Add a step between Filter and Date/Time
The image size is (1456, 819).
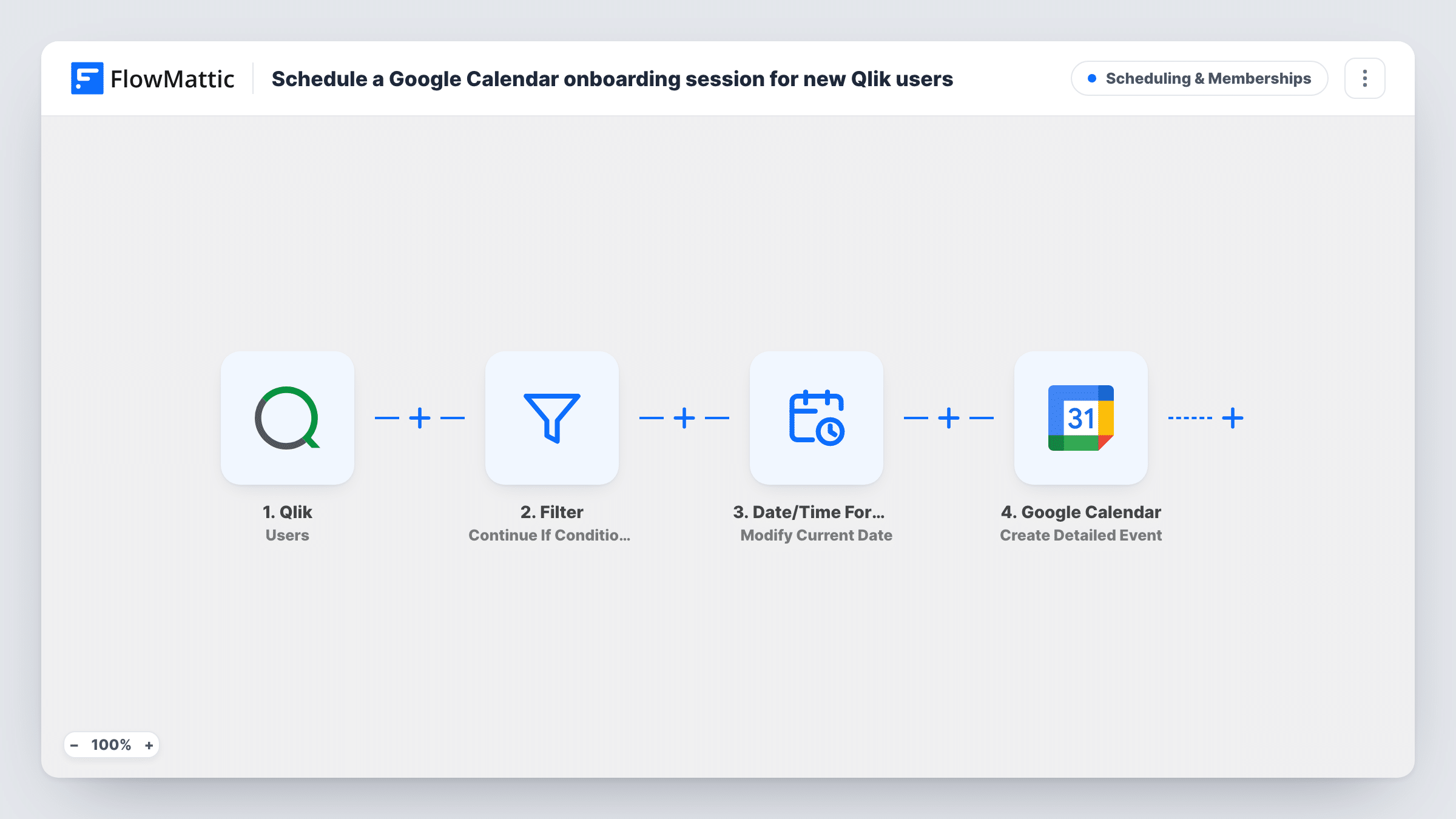684,418
